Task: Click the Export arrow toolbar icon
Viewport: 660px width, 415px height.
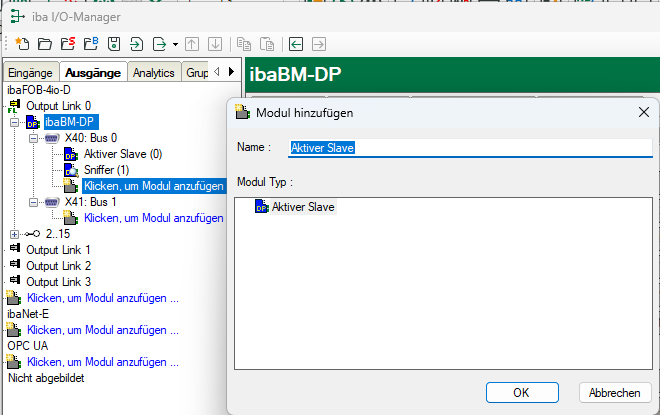Action: [160, 44]
